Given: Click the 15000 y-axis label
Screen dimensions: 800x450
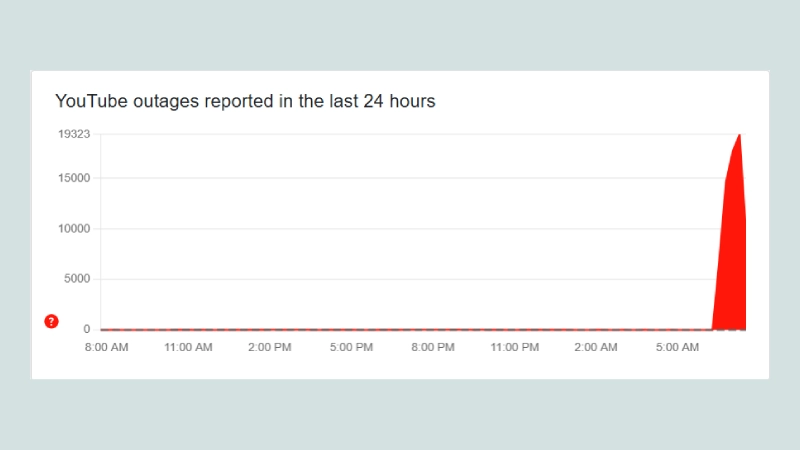Looking at the screenshot, I should point(74,178).
